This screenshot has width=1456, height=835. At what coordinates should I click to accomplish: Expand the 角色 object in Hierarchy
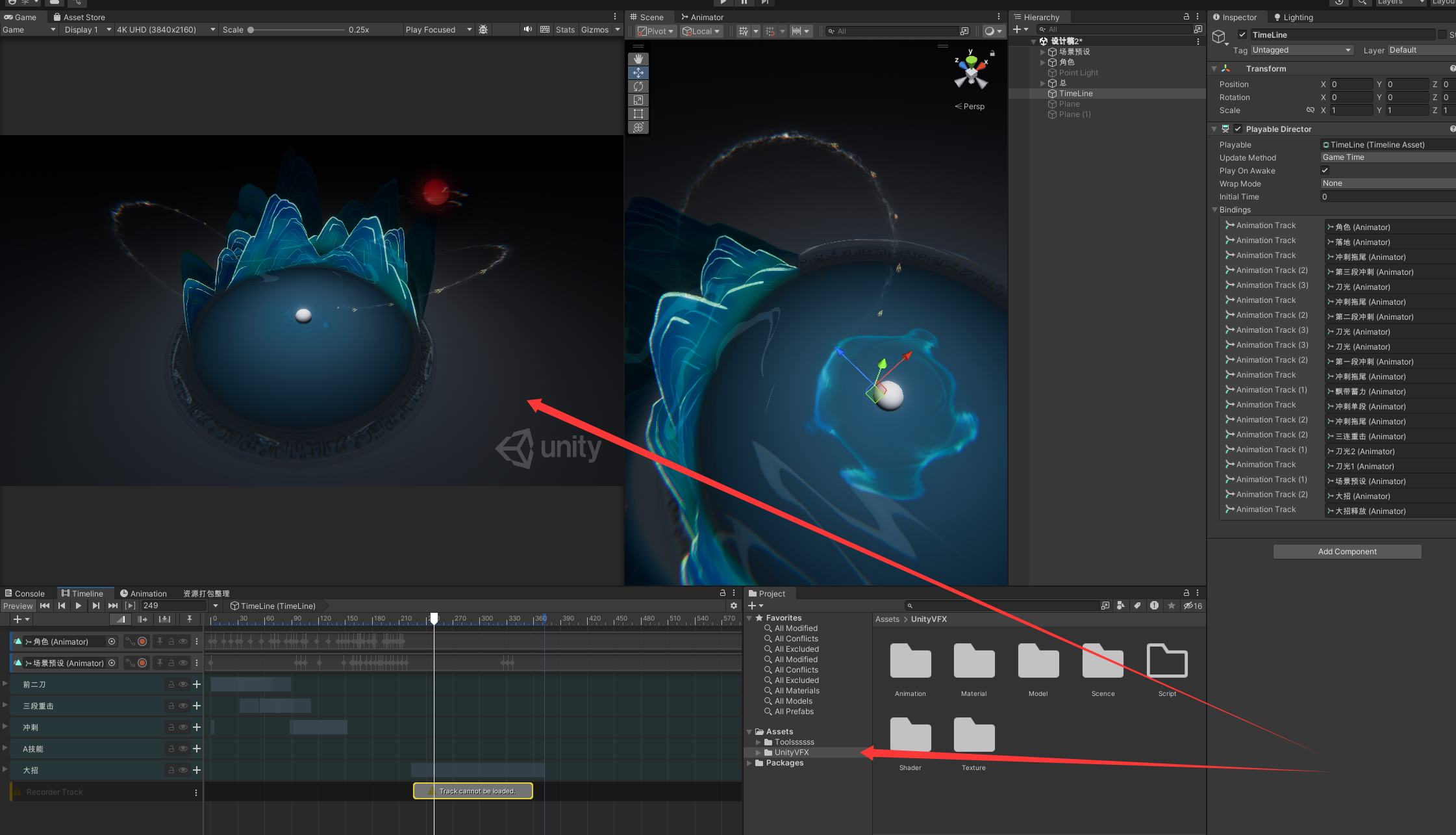coord(1043,62)
